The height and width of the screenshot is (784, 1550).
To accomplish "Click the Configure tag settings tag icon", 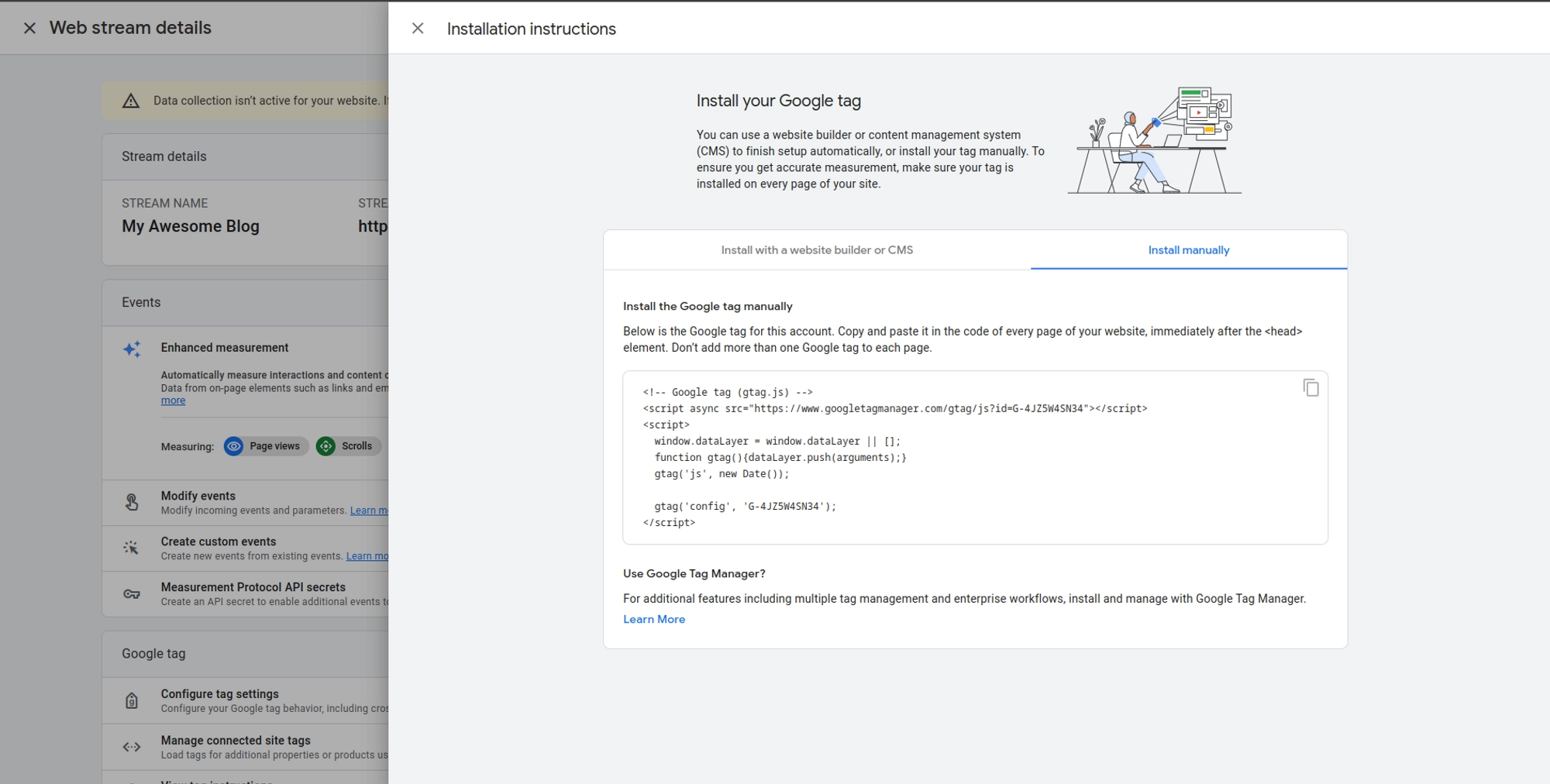I will click(132, 701).
